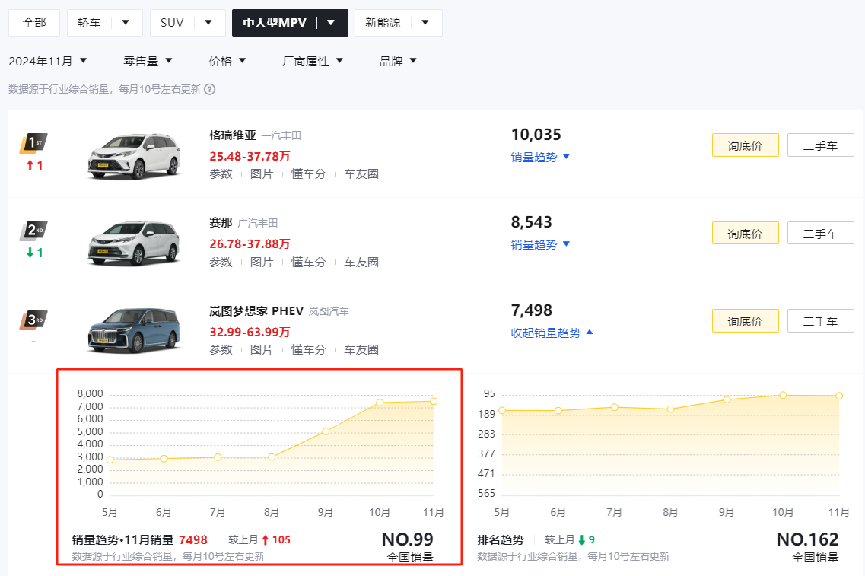
Task: Open 参数 for 赛那
Action: click(x=221, y=262)
